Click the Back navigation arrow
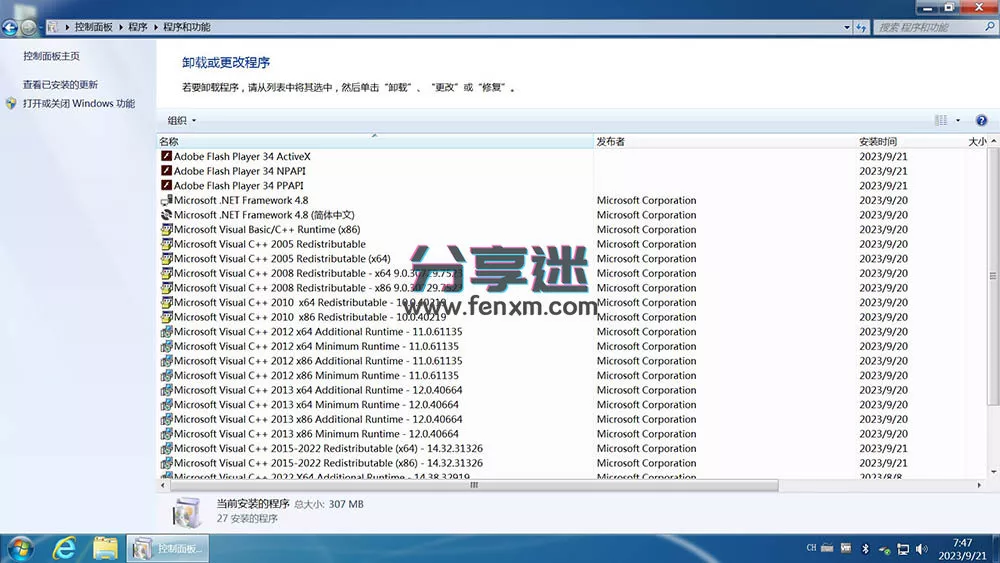The height and width of the screenshot is (563, 1000). (x=10, y=27)
